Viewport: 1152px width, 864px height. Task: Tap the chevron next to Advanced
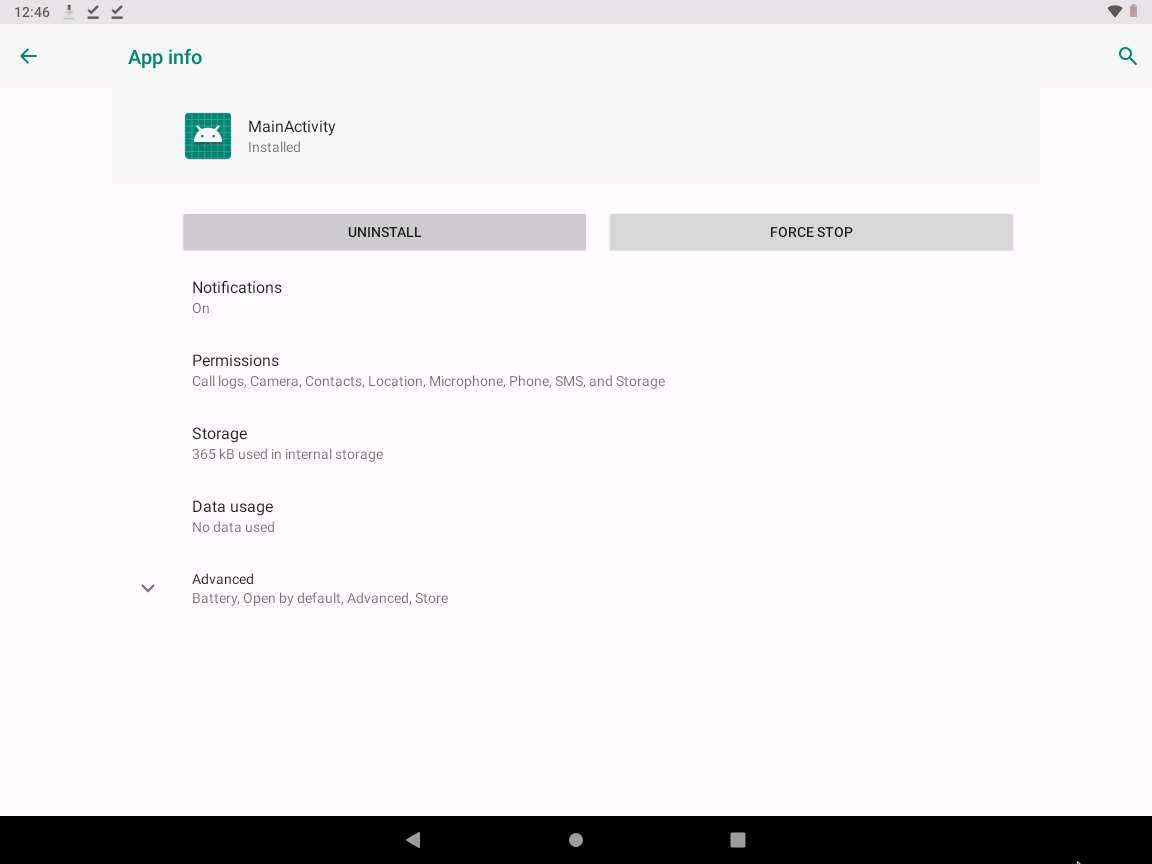click(x=148, y=588)
